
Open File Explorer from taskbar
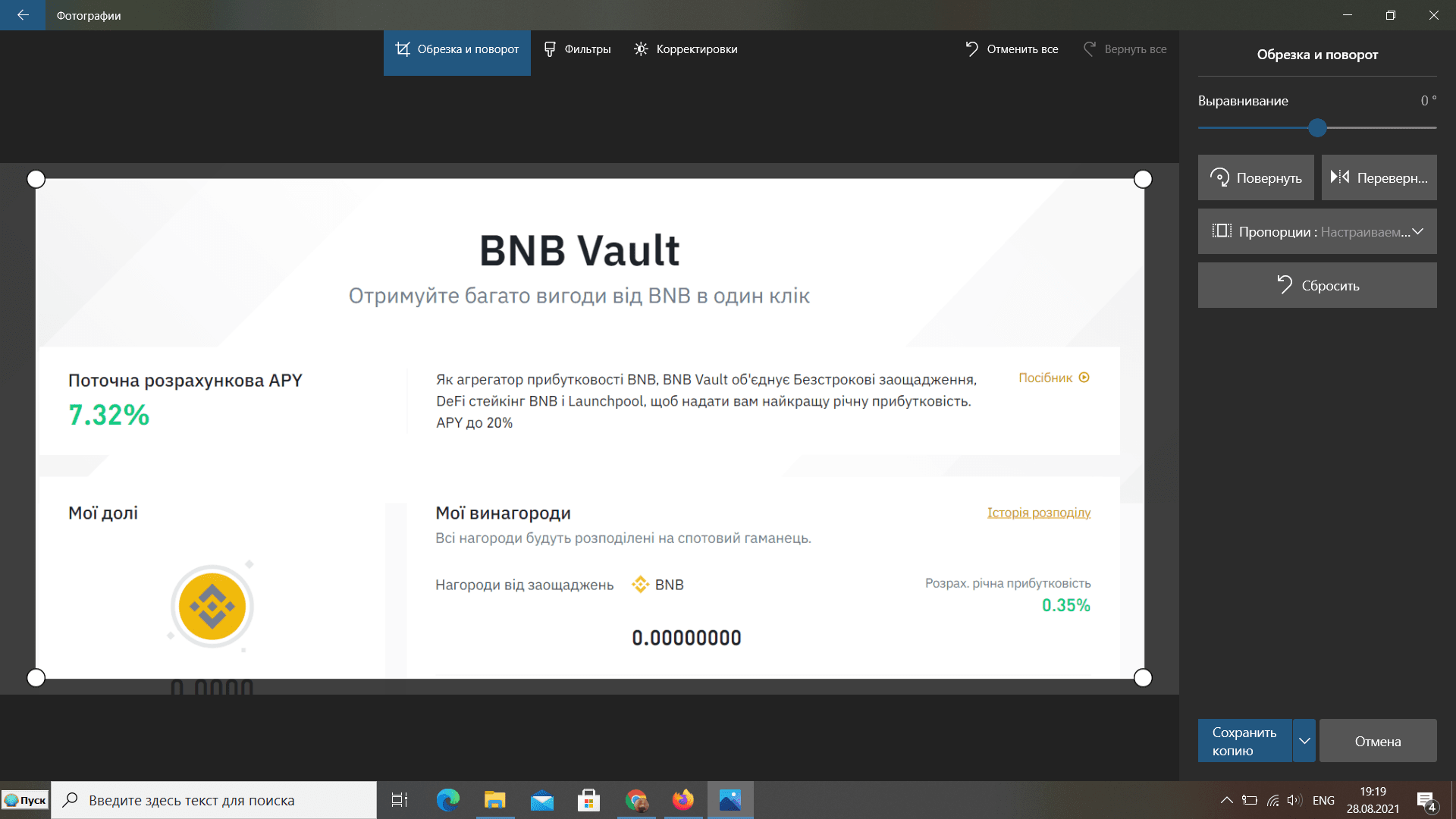point(494,800)
